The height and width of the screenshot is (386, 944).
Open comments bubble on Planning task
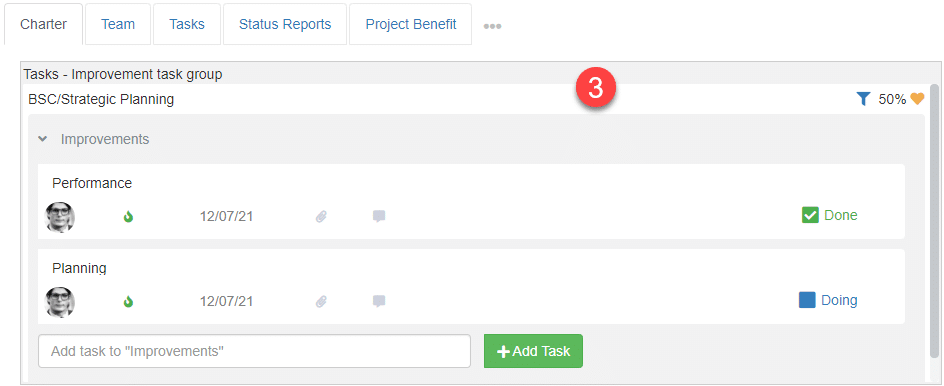click(x=379, y=301)
